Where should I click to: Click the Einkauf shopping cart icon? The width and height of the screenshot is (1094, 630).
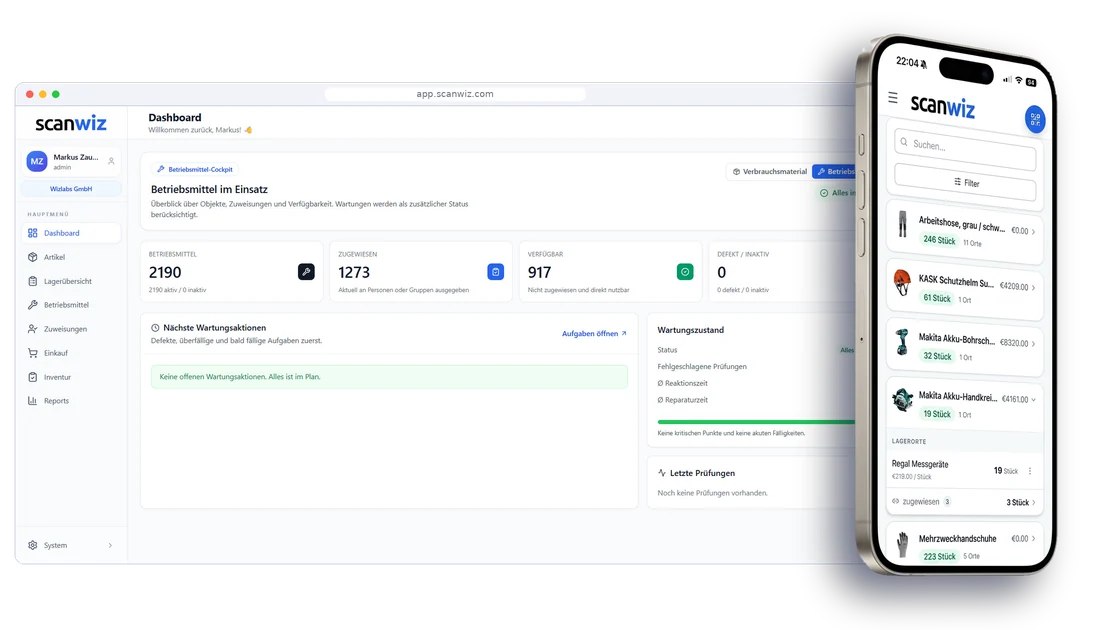tap(33, 353)
